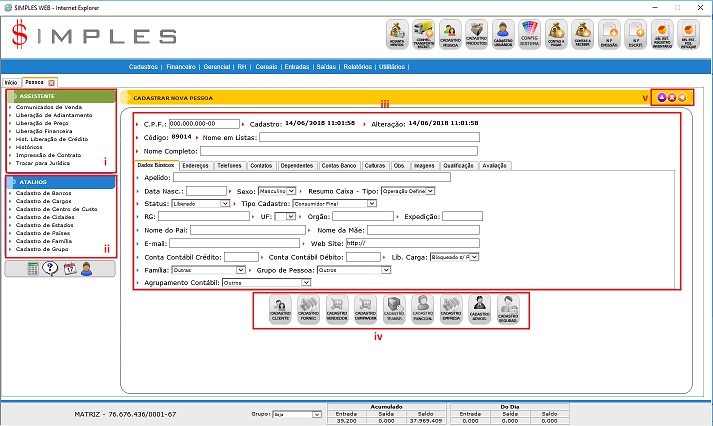This screenshot has width=713, height=426.
Task: Open the Sexo dropdown
Action: coord(278,190)
